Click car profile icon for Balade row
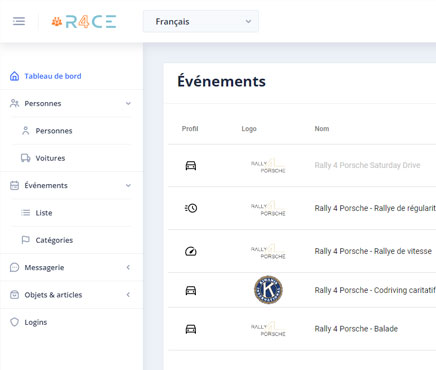This screenshot has width=436, height=370. click(x=191, y=329)
